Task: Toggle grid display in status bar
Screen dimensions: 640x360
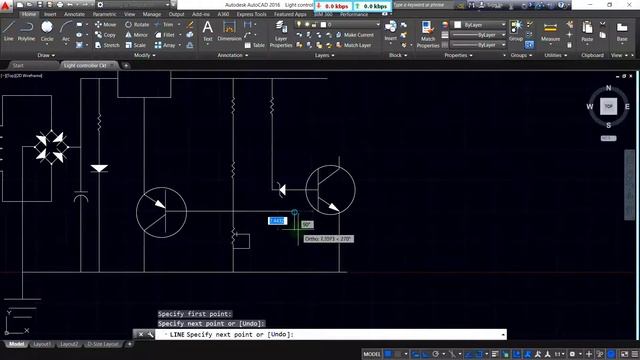Action: click(388, 354)
